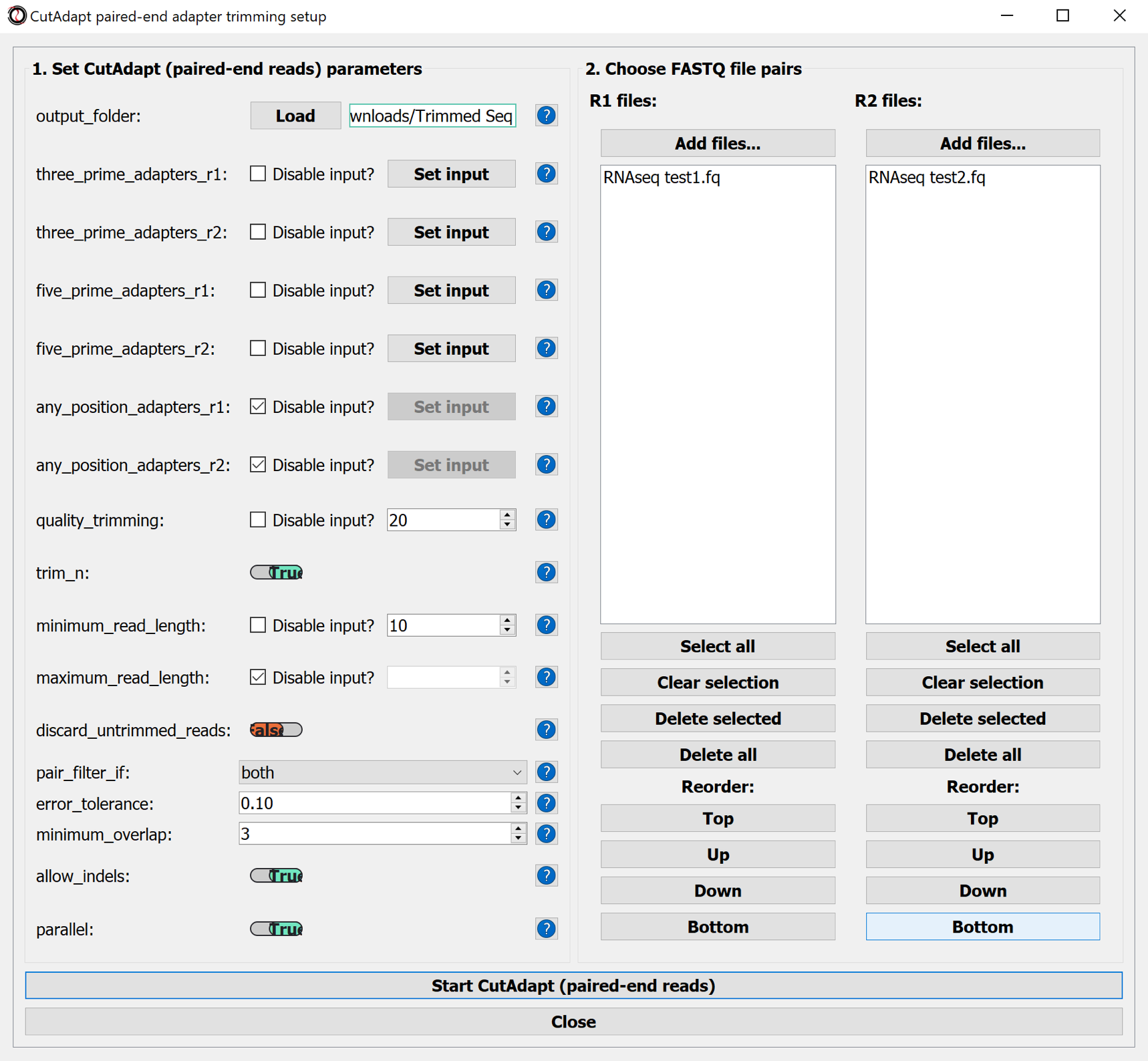
Task: Toggle discard_untrimmed_reads switch to True
Action: pyautogui.click(x=276, y=730)
